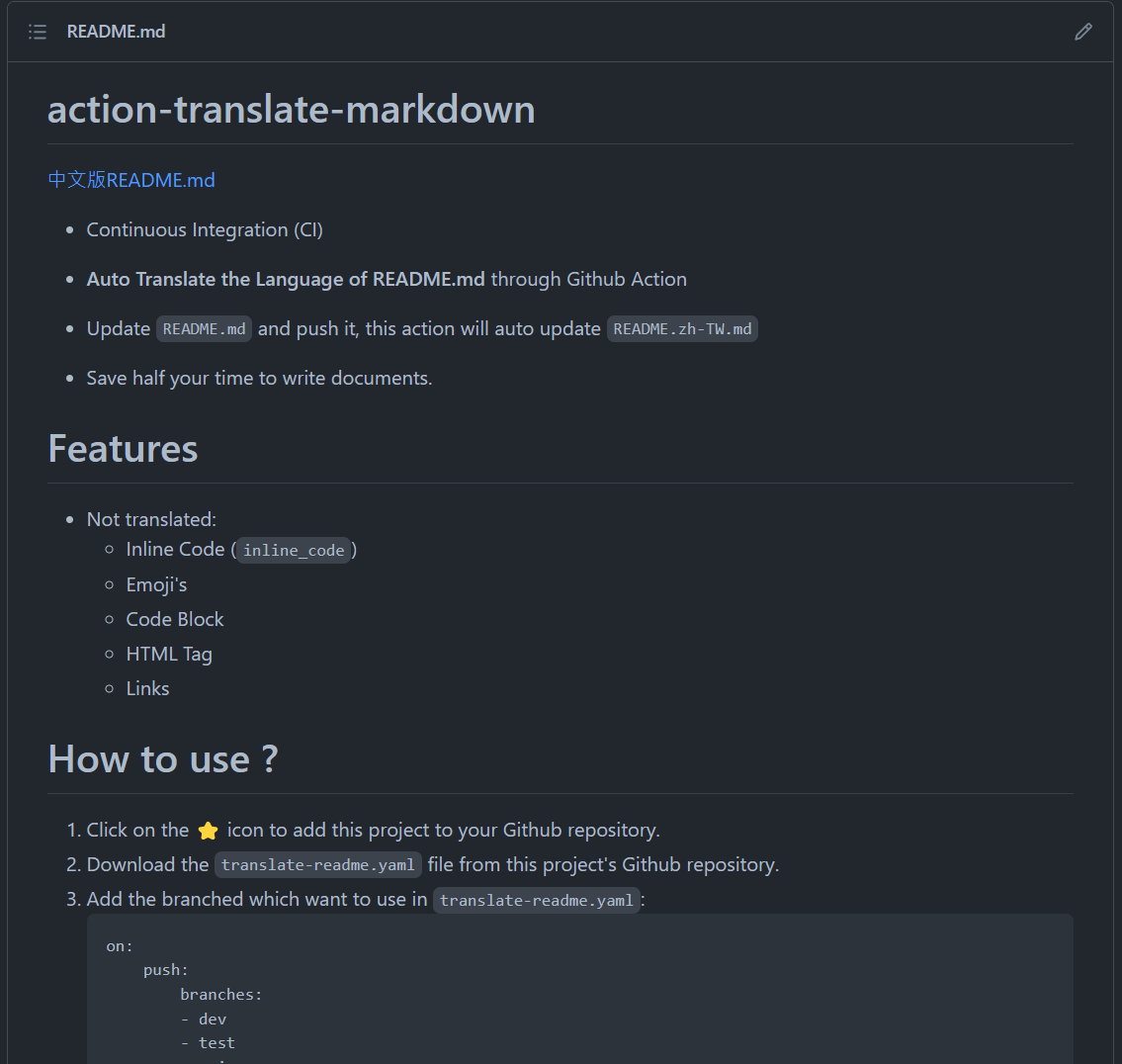Click the Continuous Integration (CI) bullet text
This screenshot has height=1064, width=1122.
(205, 229)
